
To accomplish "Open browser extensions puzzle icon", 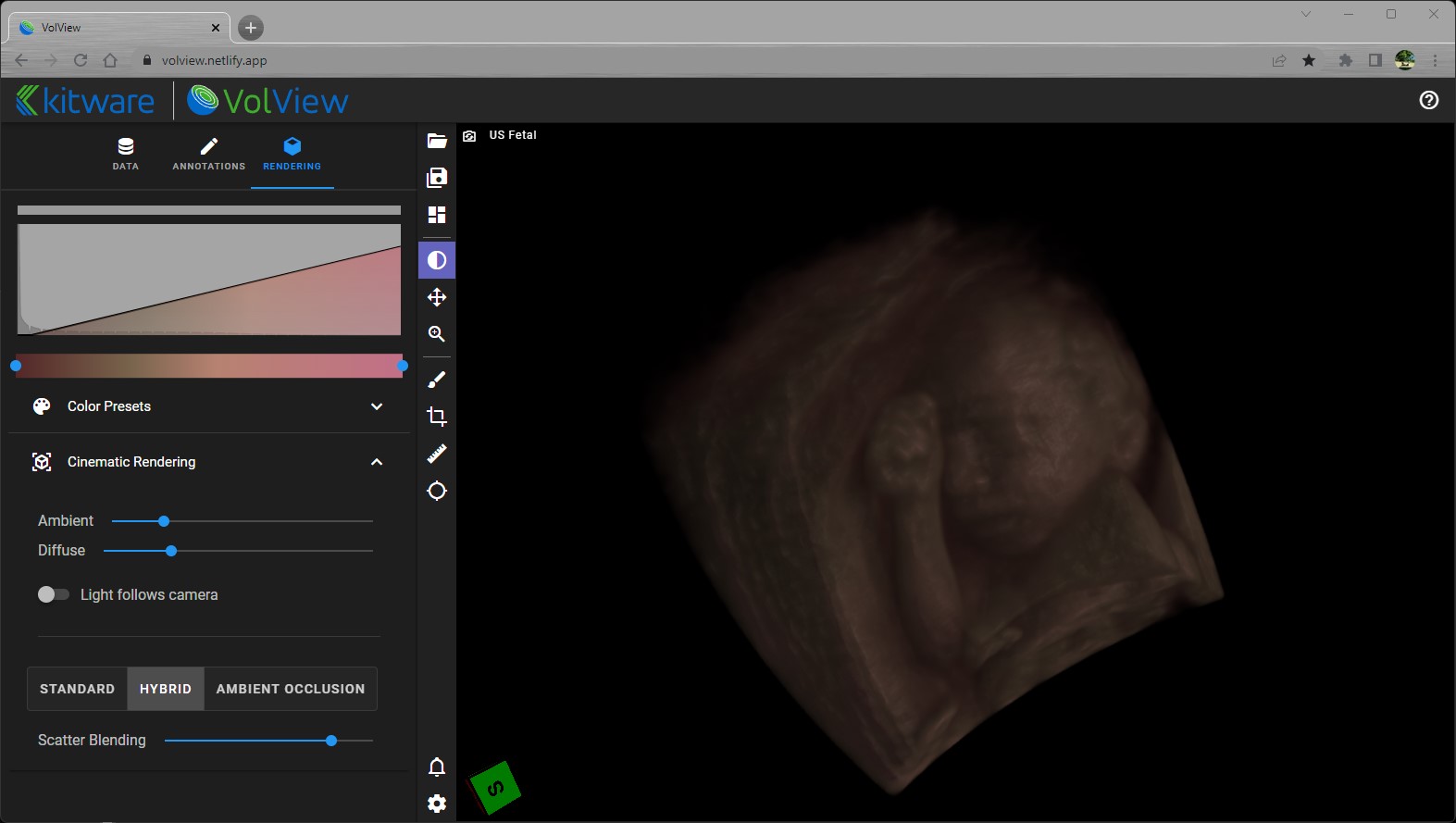I will [x=1346, y=60].
